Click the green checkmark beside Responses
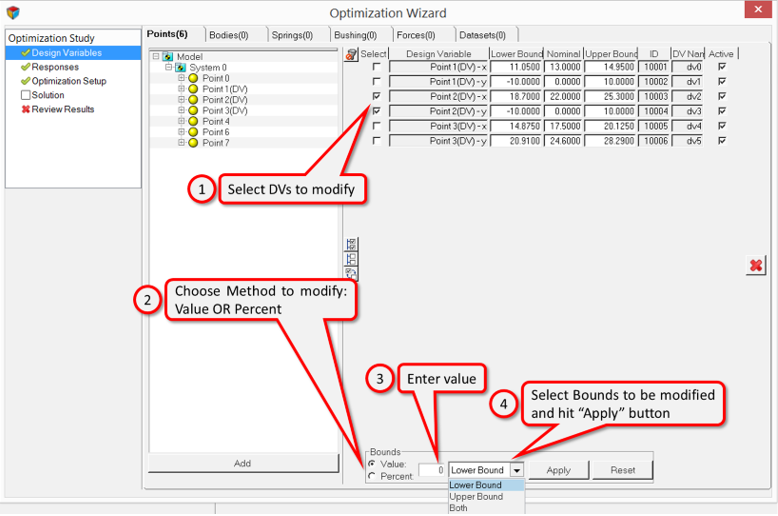The height and width of the screenshot is (516, 778). pos(25,67)
